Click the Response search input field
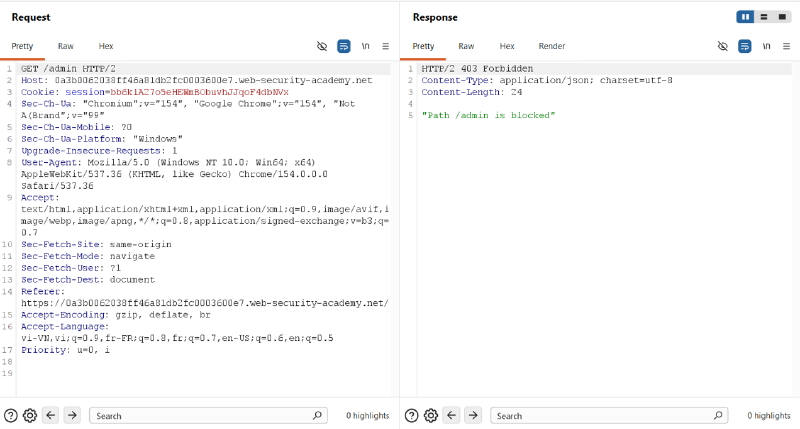The image size is (800, 429). point(609,416)
